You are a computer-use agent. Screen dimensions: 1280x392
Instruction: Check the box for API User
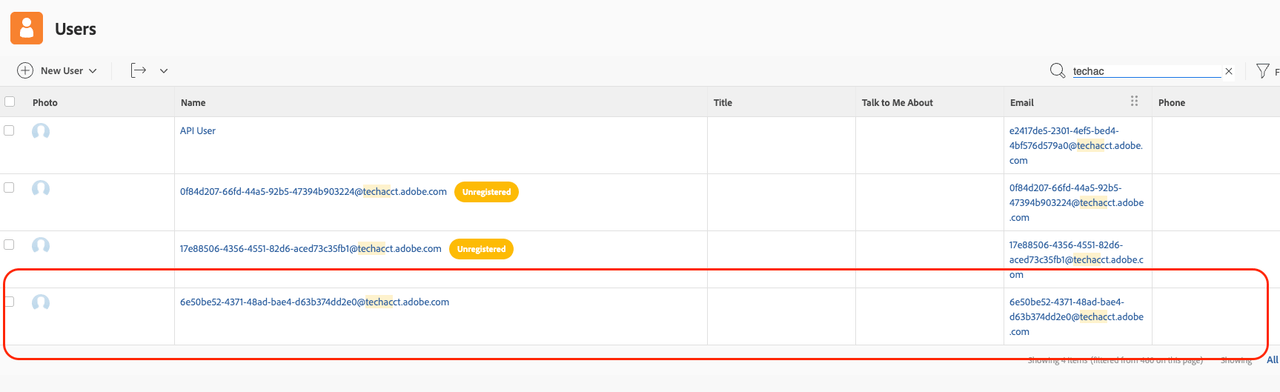pyautogui.click(x=9, y=131)
